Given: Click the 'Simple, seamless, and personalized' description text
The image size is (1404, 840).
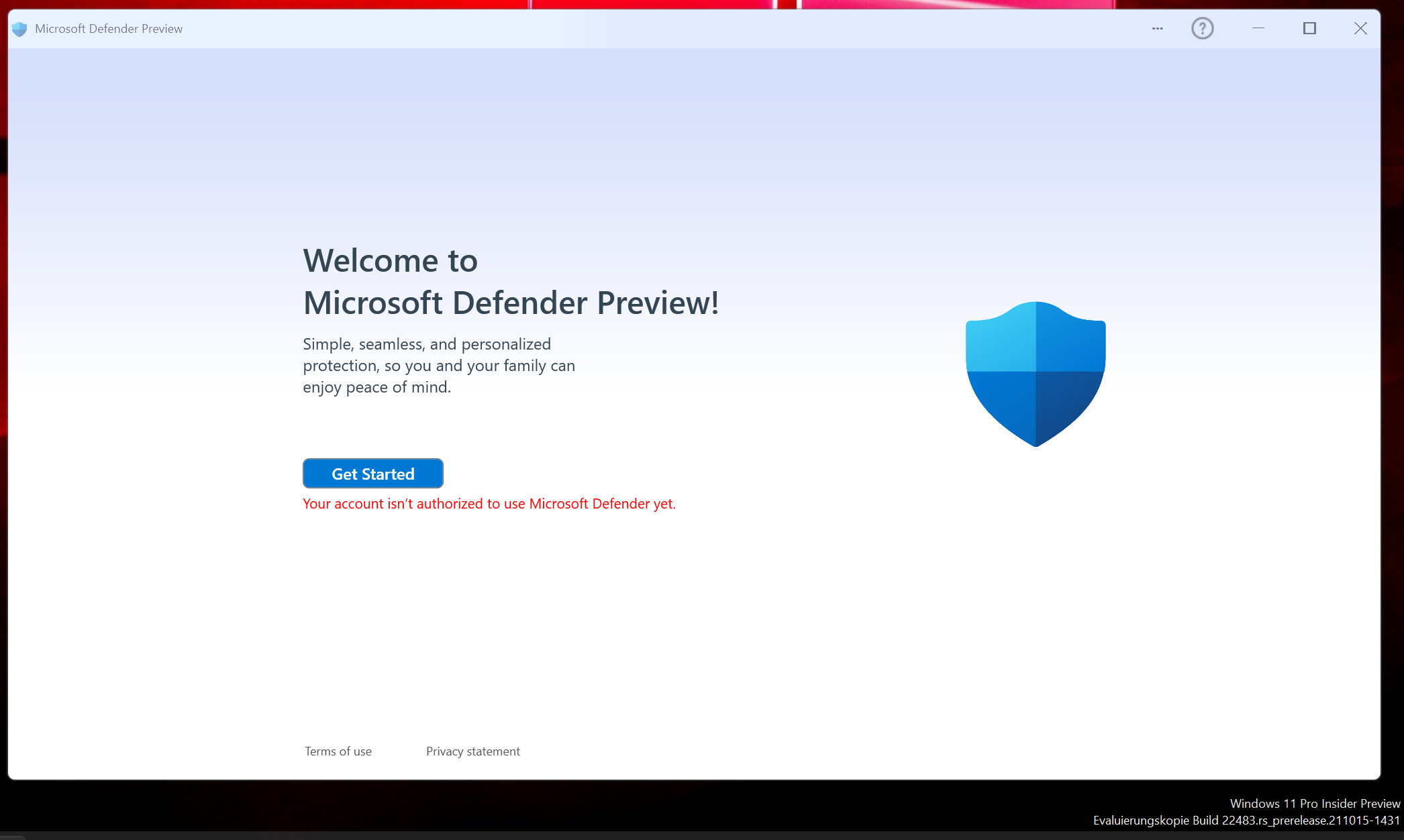Looking at the screenshot, I should [439, 366].
